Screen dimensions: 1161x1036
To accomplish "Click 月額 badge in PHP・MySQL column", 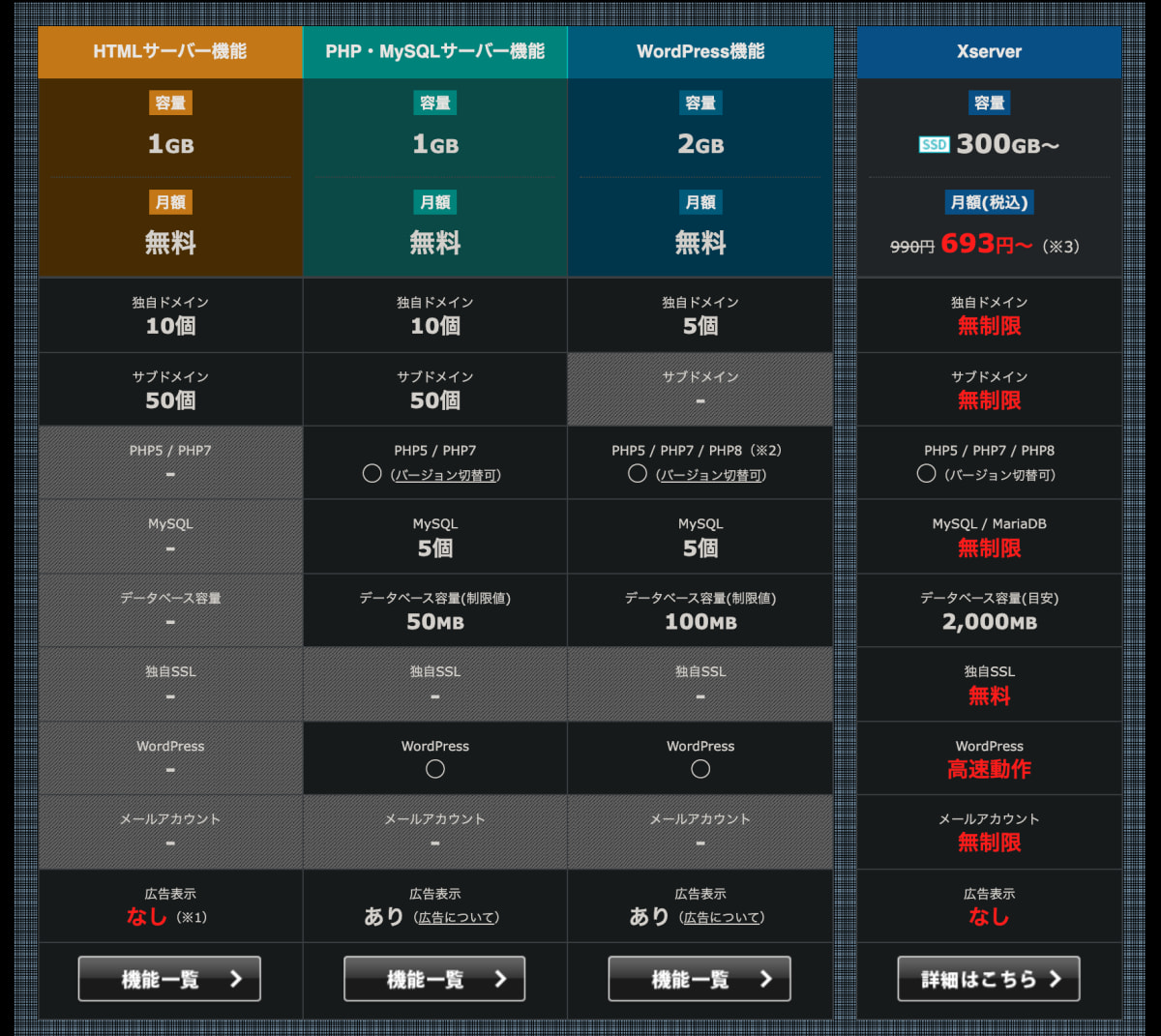I will pos(435,202).
